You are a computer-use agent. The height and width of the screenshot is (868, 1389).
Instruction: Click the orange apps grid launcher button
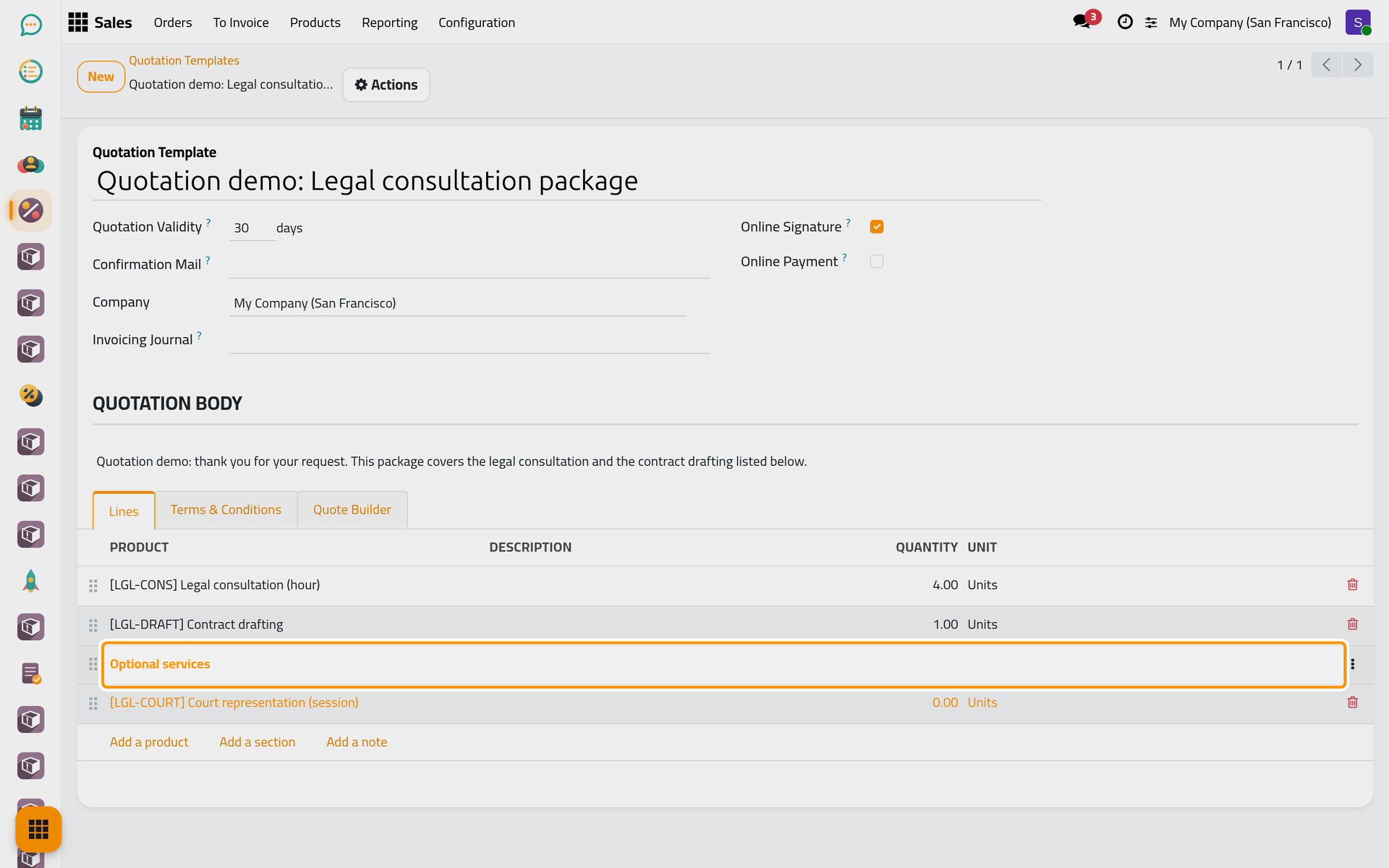(38, 829)
